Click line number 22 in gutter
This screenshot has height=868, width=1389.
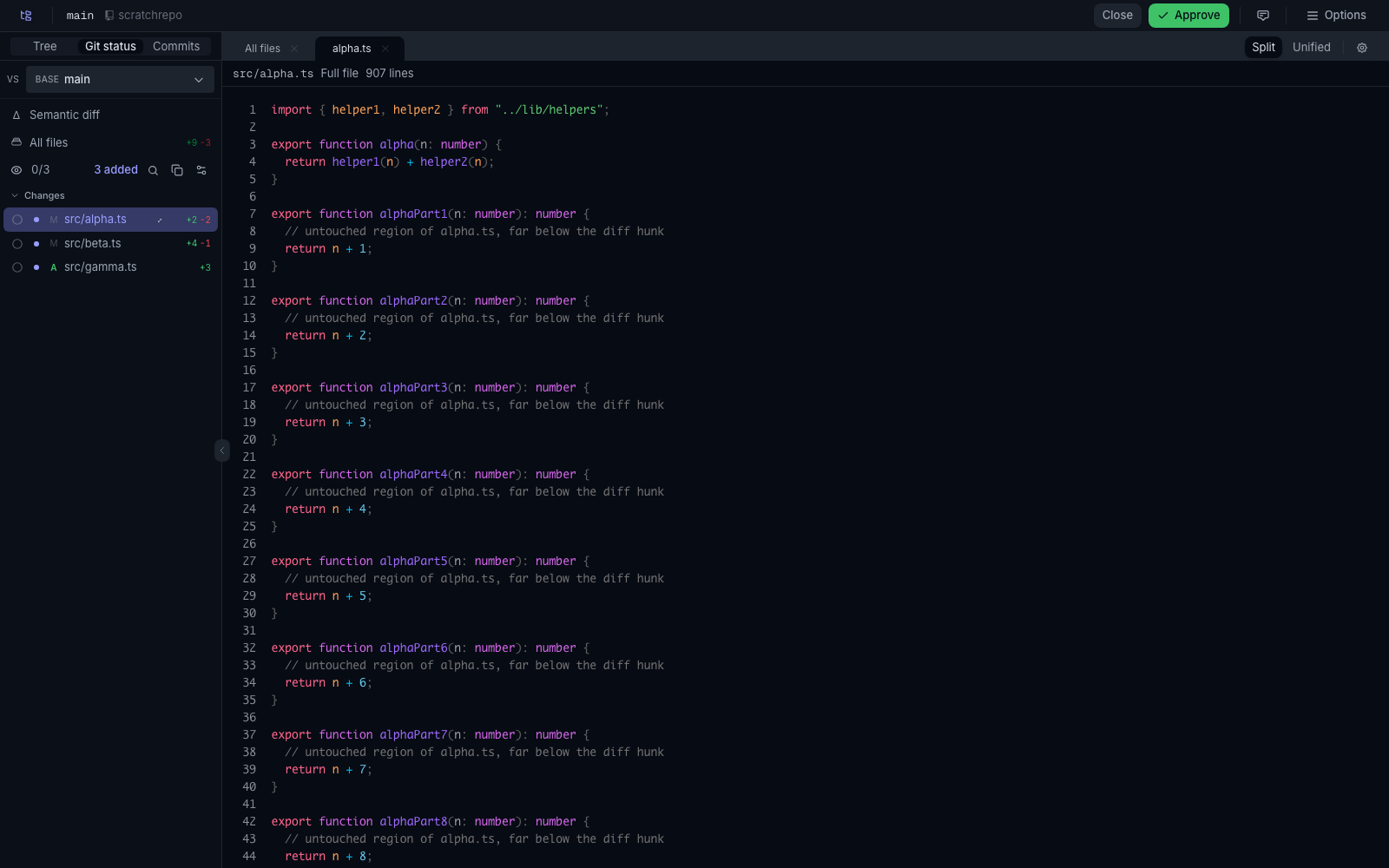coord(249,475)
